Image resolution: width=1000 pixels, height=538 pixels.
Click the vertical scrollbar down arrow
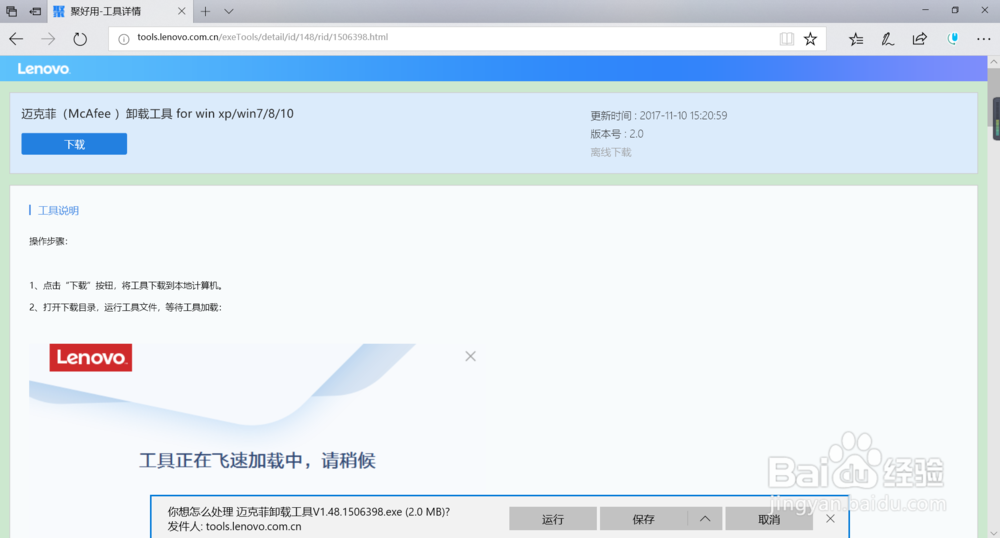[994, 533]
